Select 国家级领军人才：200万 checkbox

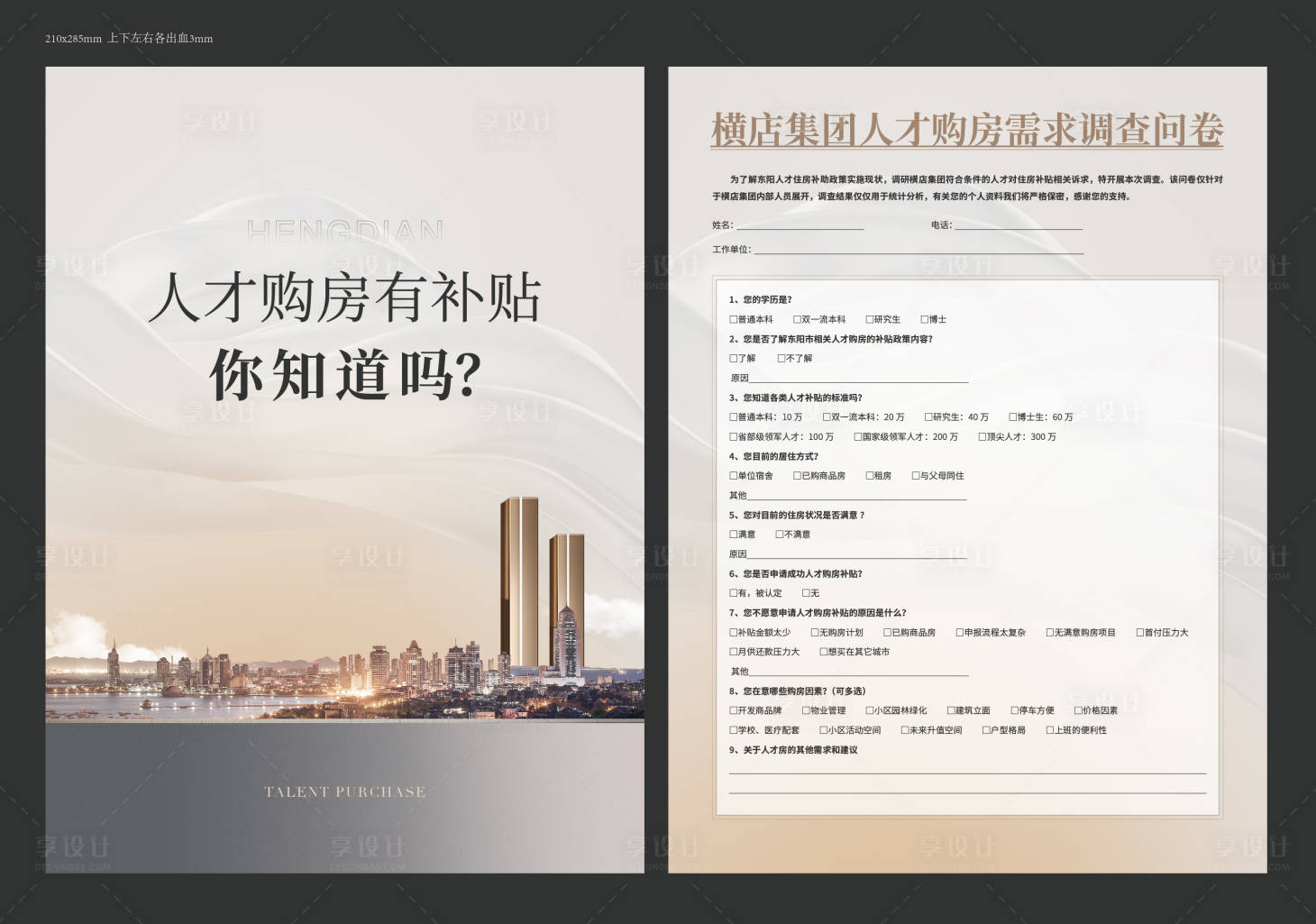[858, 436]
